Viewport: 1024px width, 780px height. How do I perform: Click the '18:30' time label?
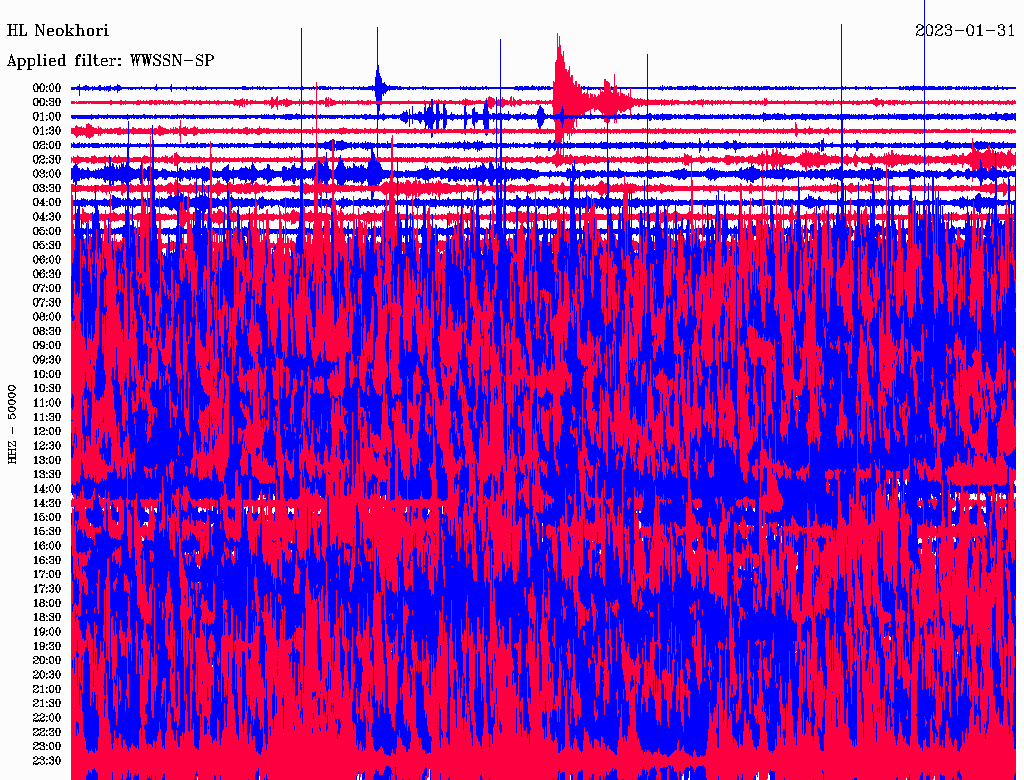(47, 618)
